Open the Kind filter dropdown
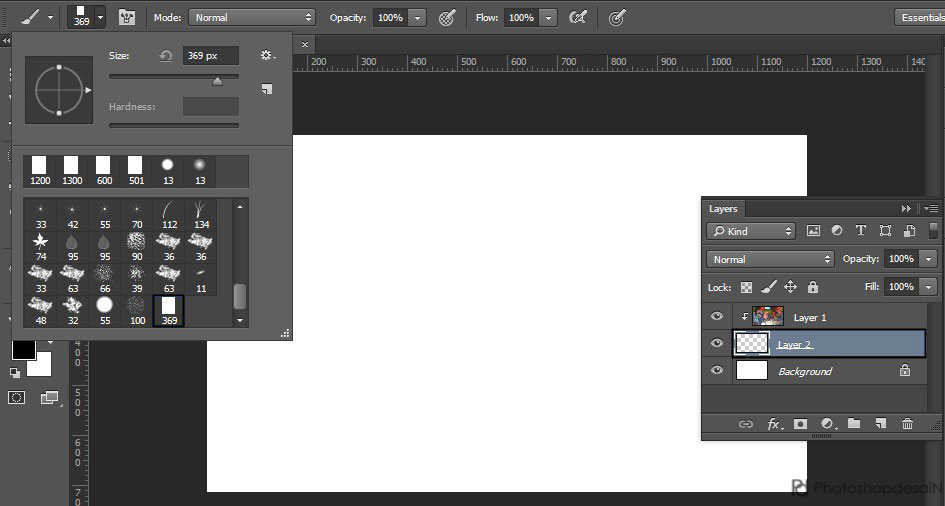 point(751,231)
